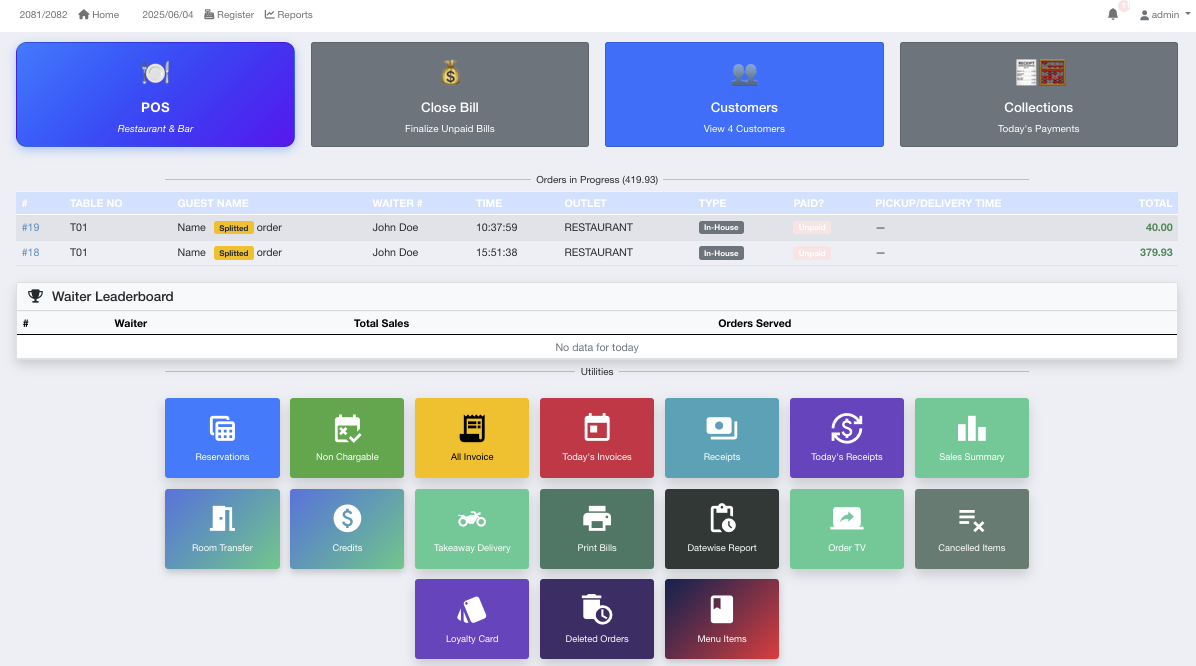Click the Orders Served leaderboard header
Viewport: 1196px width, 666px height.
[754, 323]
